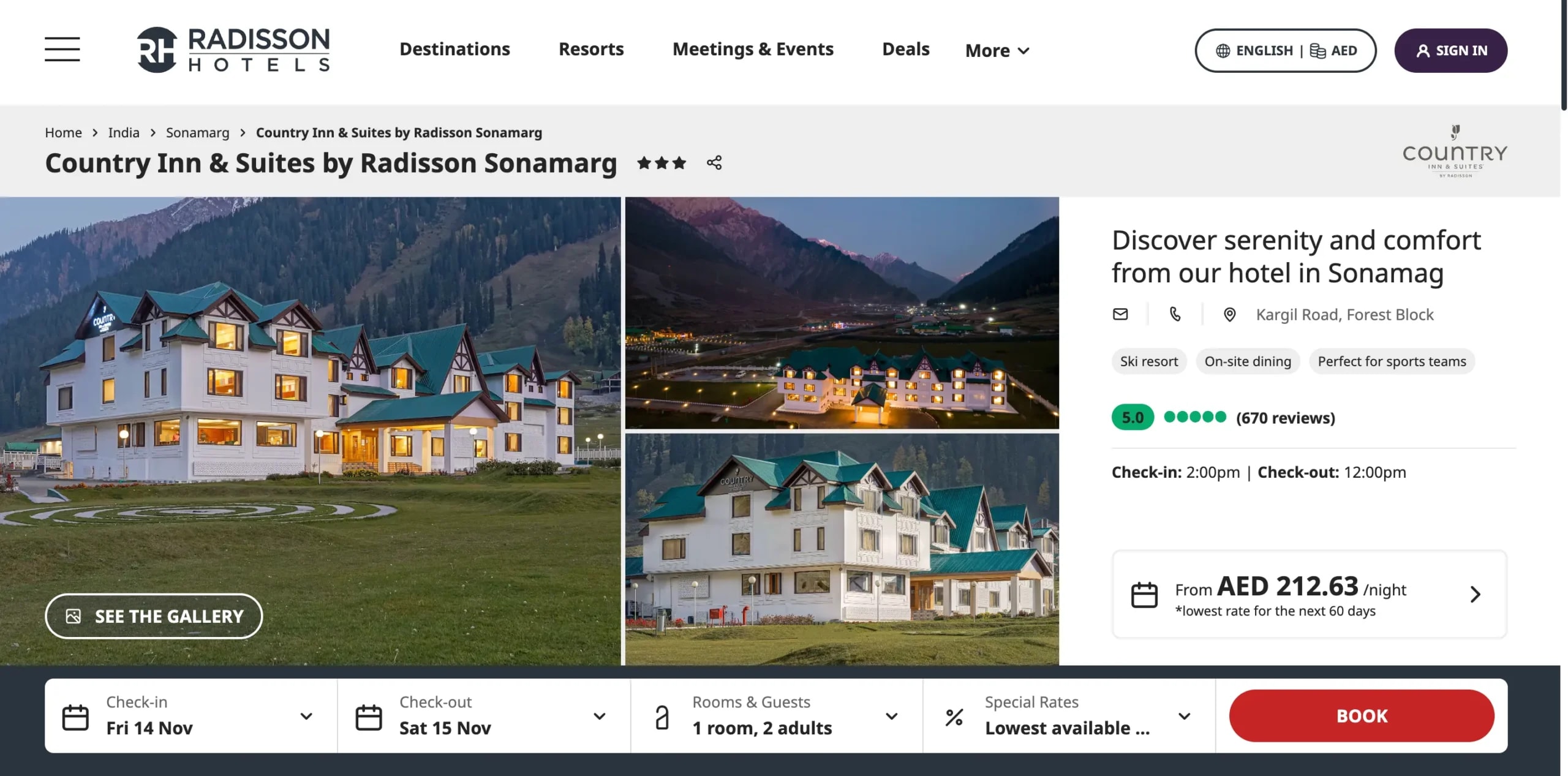Click the percent icon in Special Rates
Image resolution: width=1568 pixels, height=776 pixels.
coord(954,717)
